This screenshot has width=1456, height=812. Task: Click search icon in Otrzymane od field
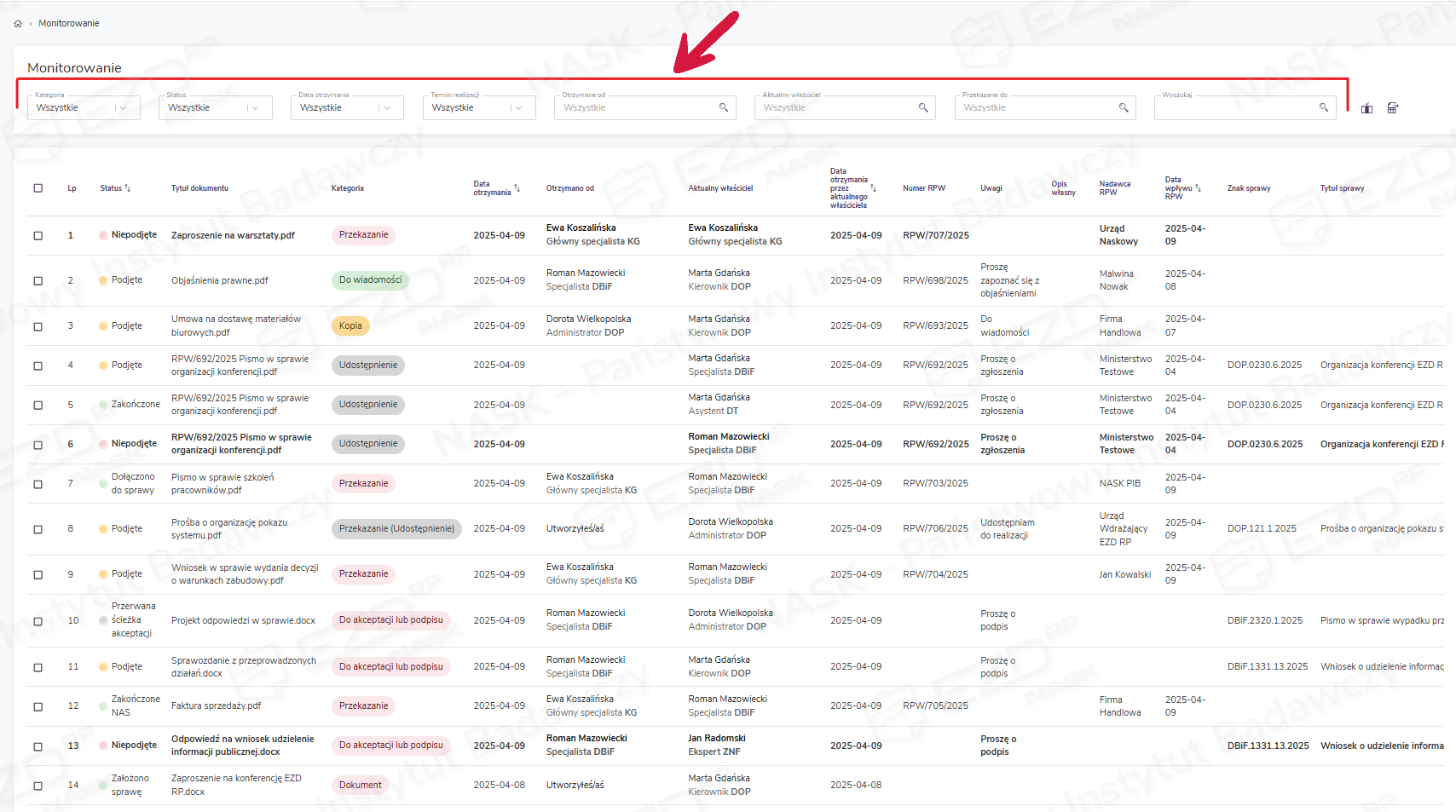[723, 107]
